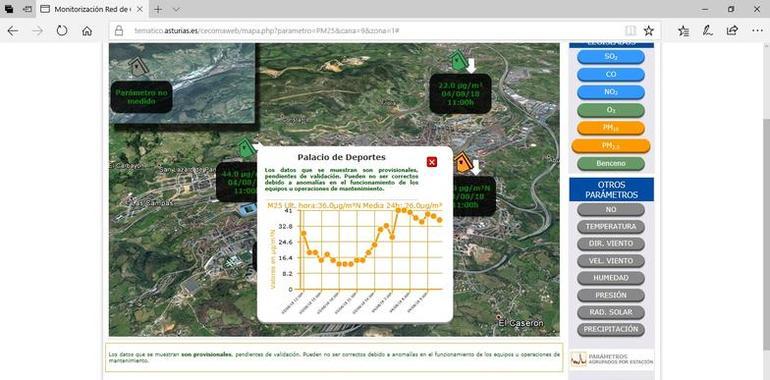
Task: Set these tabs aside
Action: pos(28,9)
